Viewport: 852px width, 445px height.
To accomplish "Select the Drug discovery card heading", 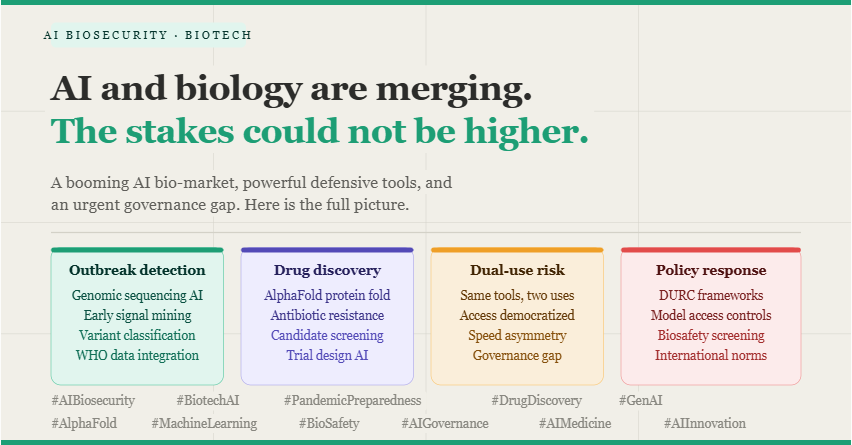I will pyautogui.click(x=327, y=270).
